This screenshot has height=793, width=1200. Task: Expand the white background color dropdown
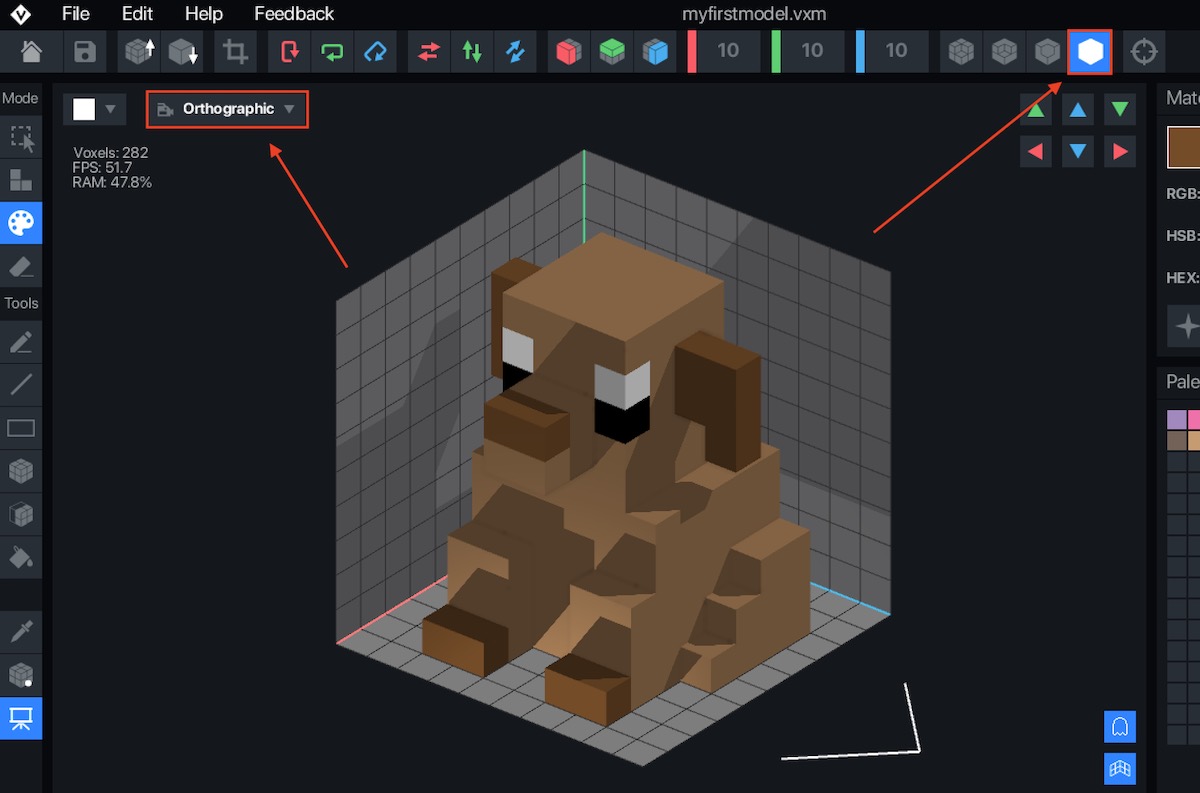click(95, 109)
